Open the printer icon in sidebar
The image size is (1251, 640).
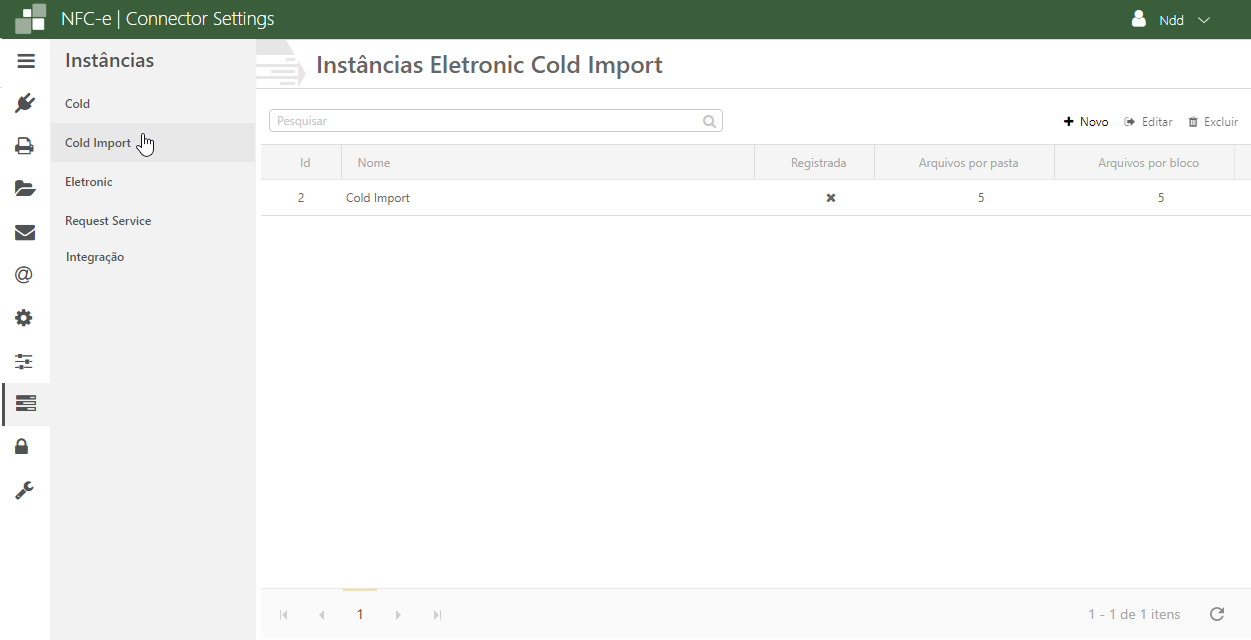point(25,146)
